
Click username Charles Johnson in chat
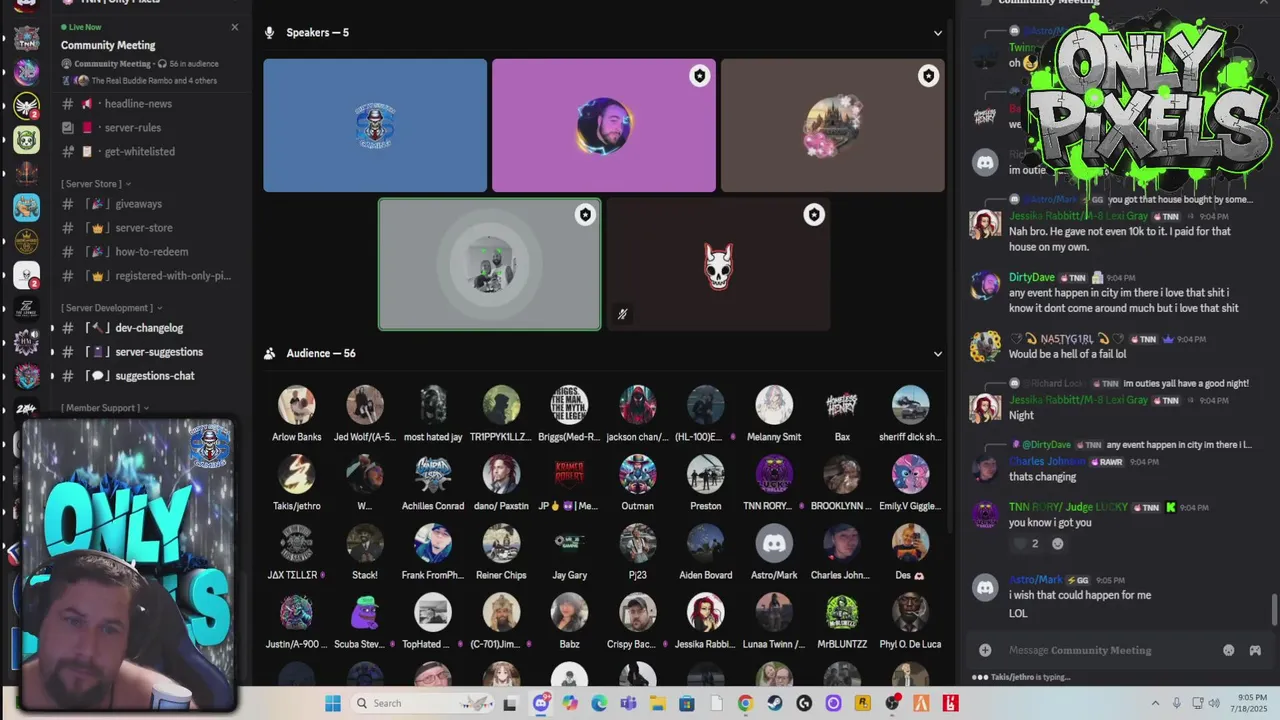[x=1047, y=462]
